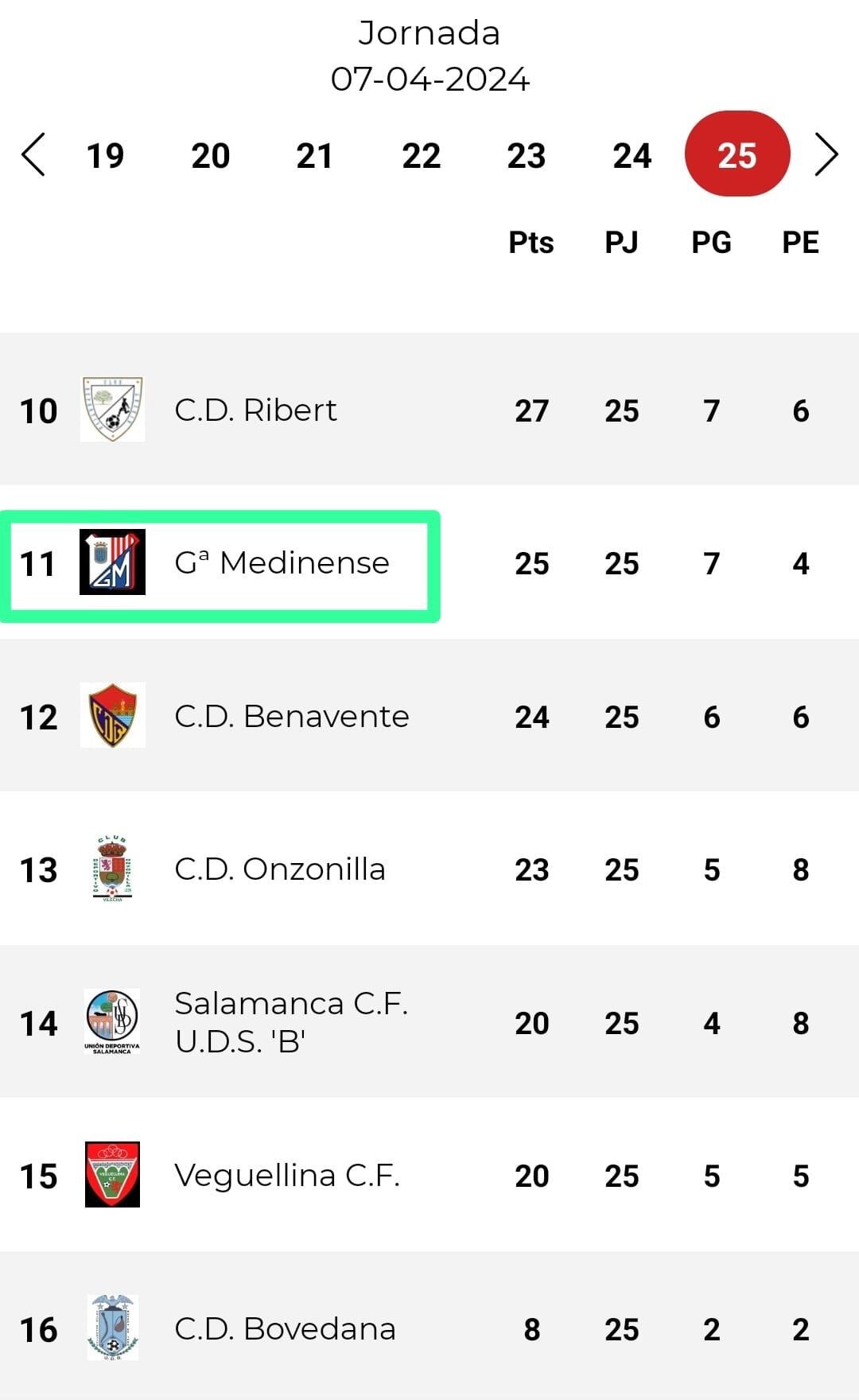Click the Gª Medinense club badge
This screenshot has height=1400, width=859.
click(x=112, y=562)
